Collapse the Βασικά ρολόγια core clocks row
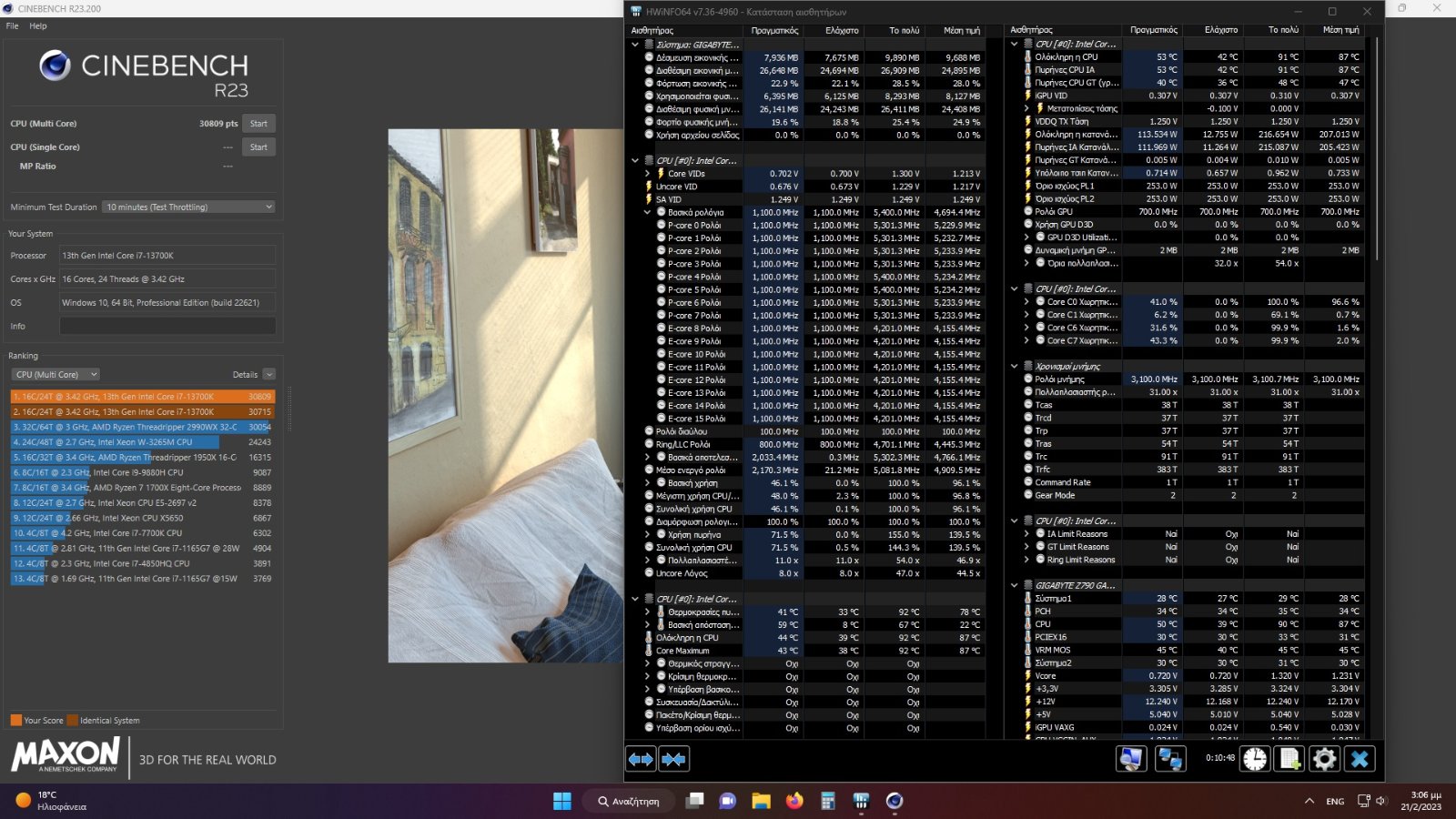1456x819 pixels. [x=648, y=212]
